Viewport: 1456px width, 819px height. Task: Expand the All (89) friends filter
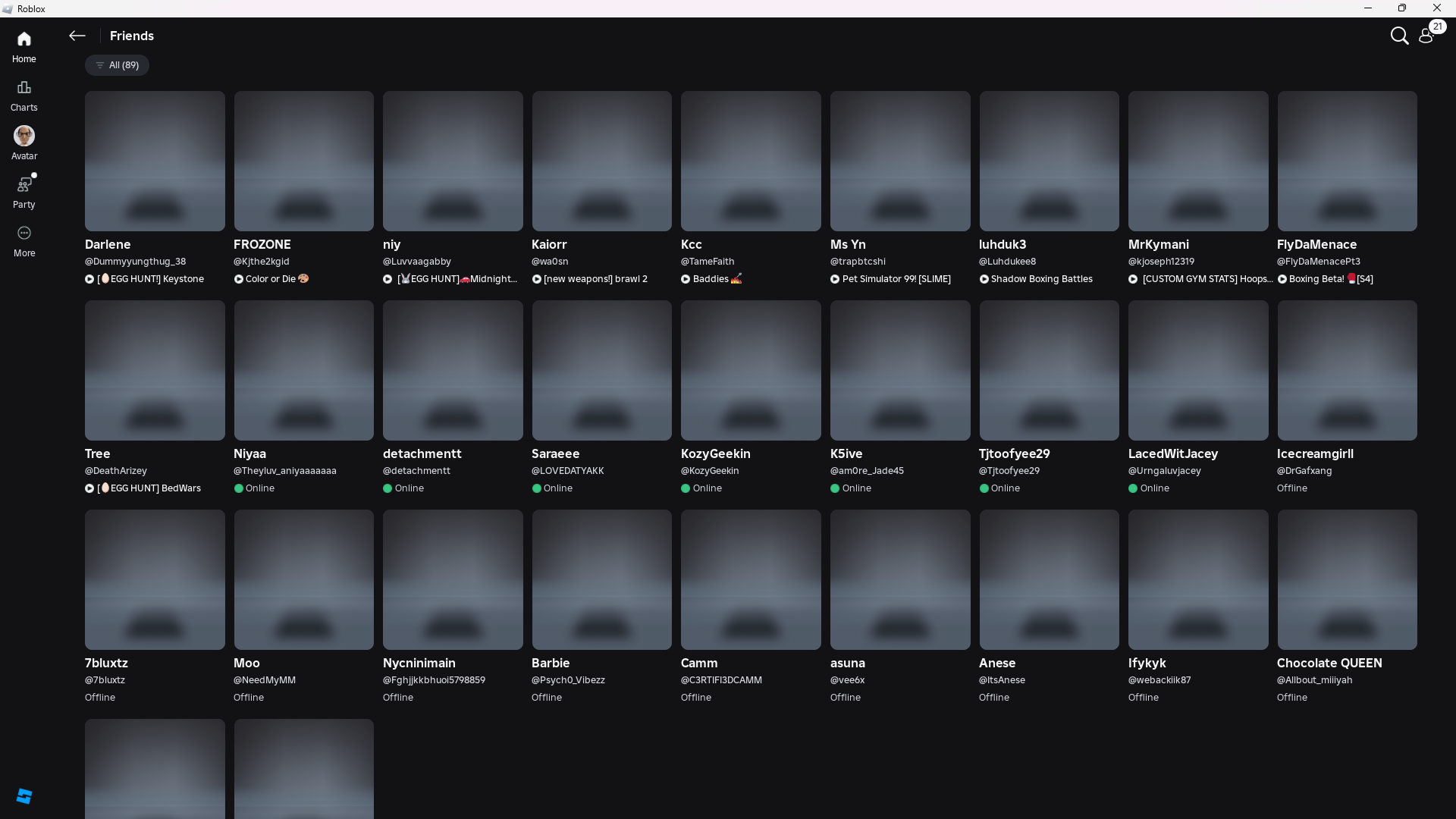pyautogui.click(x=117, y=65)
